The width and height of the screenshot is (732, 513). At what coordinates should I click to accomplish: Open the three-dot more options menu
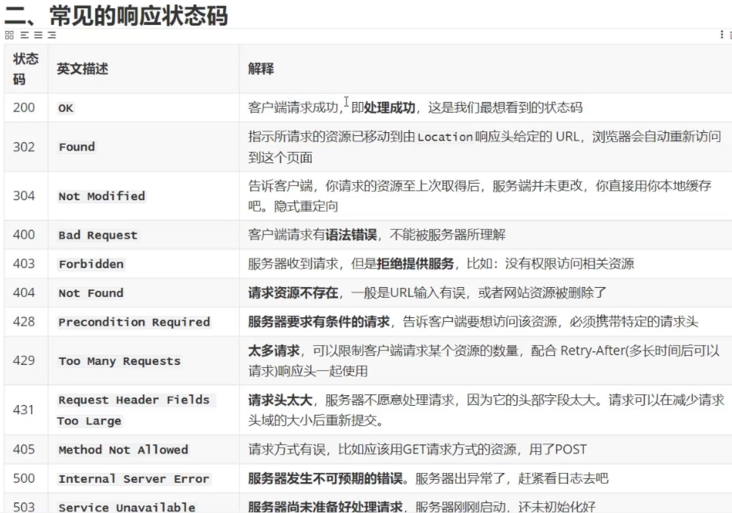(722, 35)
